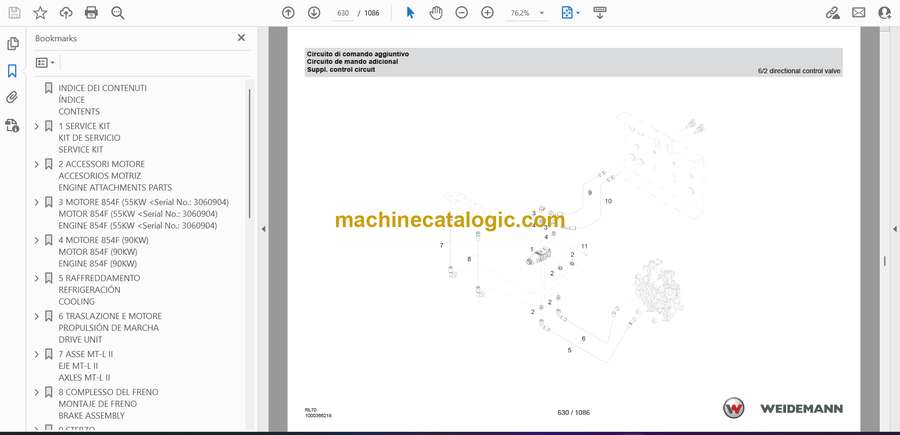Screen dimensions: 900x435
Task: Click 'Circuito de mando adicional' text
Action: pyautogui.click(x=352, y=61)
